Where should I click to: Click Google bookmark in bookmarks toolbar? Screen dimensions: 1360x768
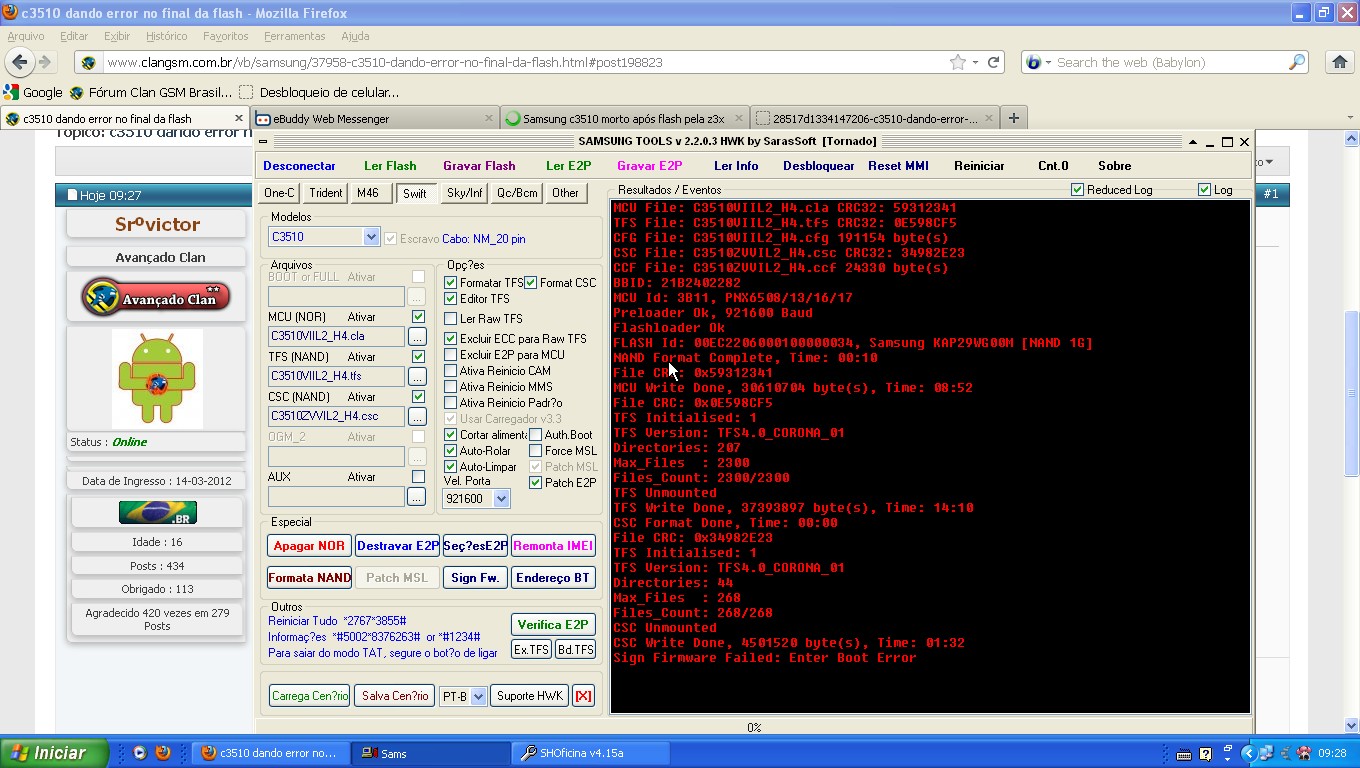(x=33, y=92)
